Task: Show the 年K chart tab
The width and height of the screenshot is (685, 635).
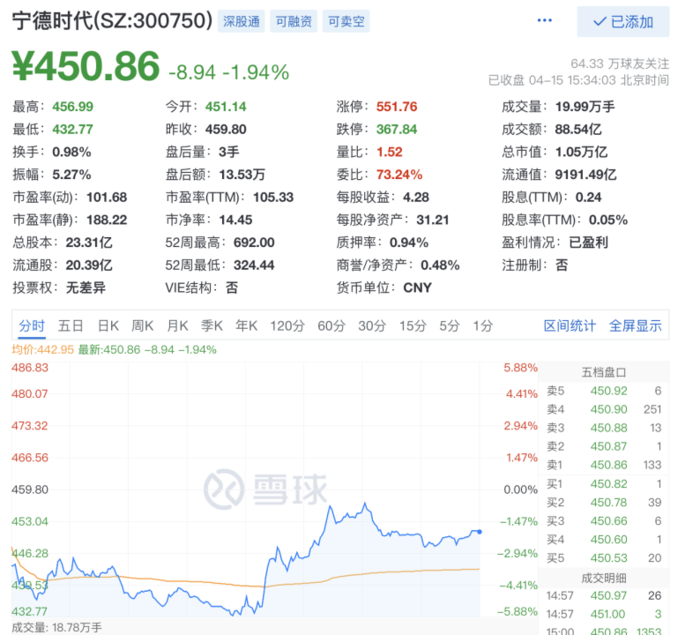Action: (246, 326)
